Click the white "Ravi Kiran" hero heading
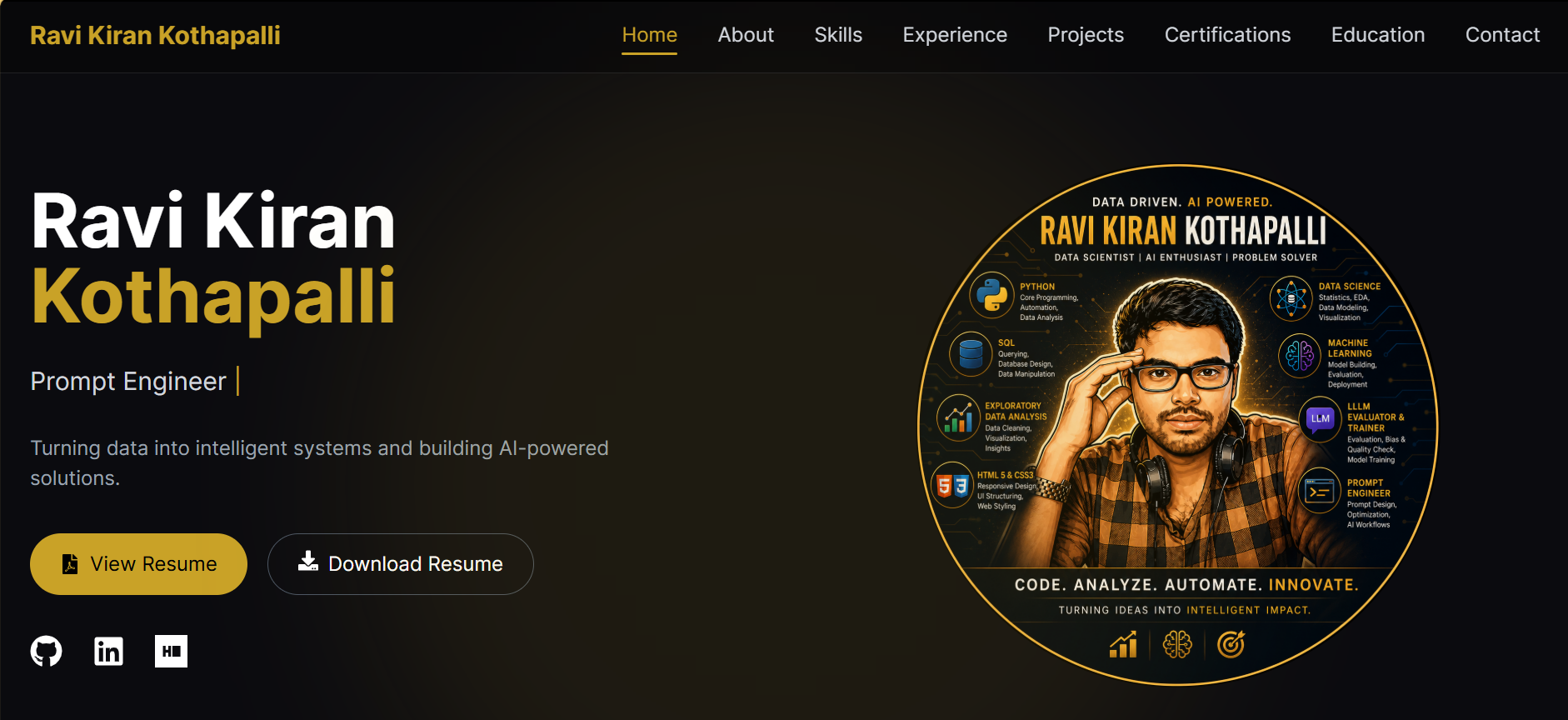This screenshot has height=720, width=1568. point(213,222)
